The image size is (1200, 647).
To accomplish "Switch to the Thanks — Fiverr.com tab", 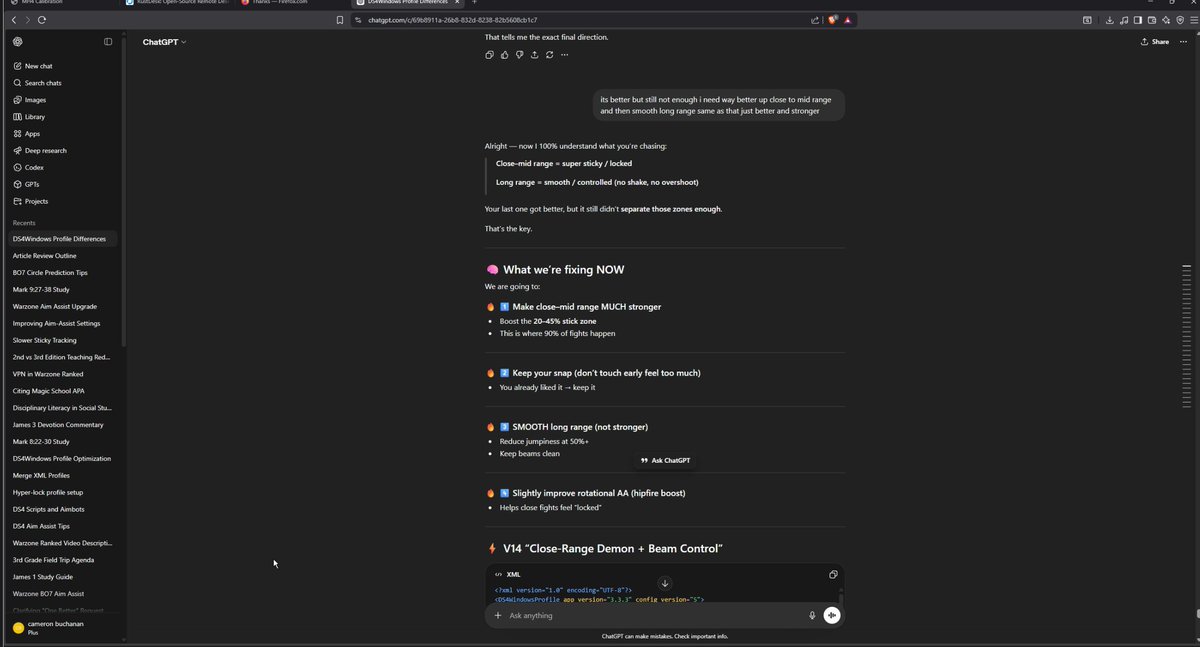I will (x=279, y=3).
